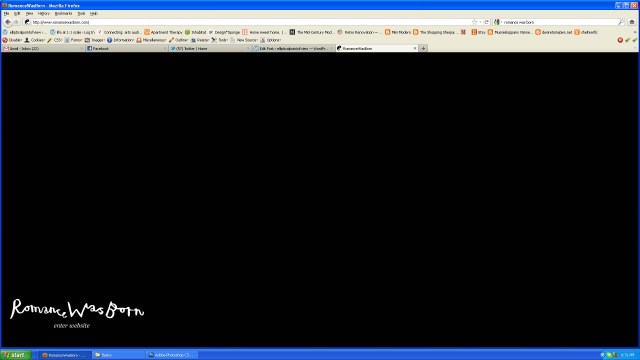Viewport: 640px width, 360px height.
Task: Select the Firefox RomanceWasBorn taskbar button
Action: [65, 355]
